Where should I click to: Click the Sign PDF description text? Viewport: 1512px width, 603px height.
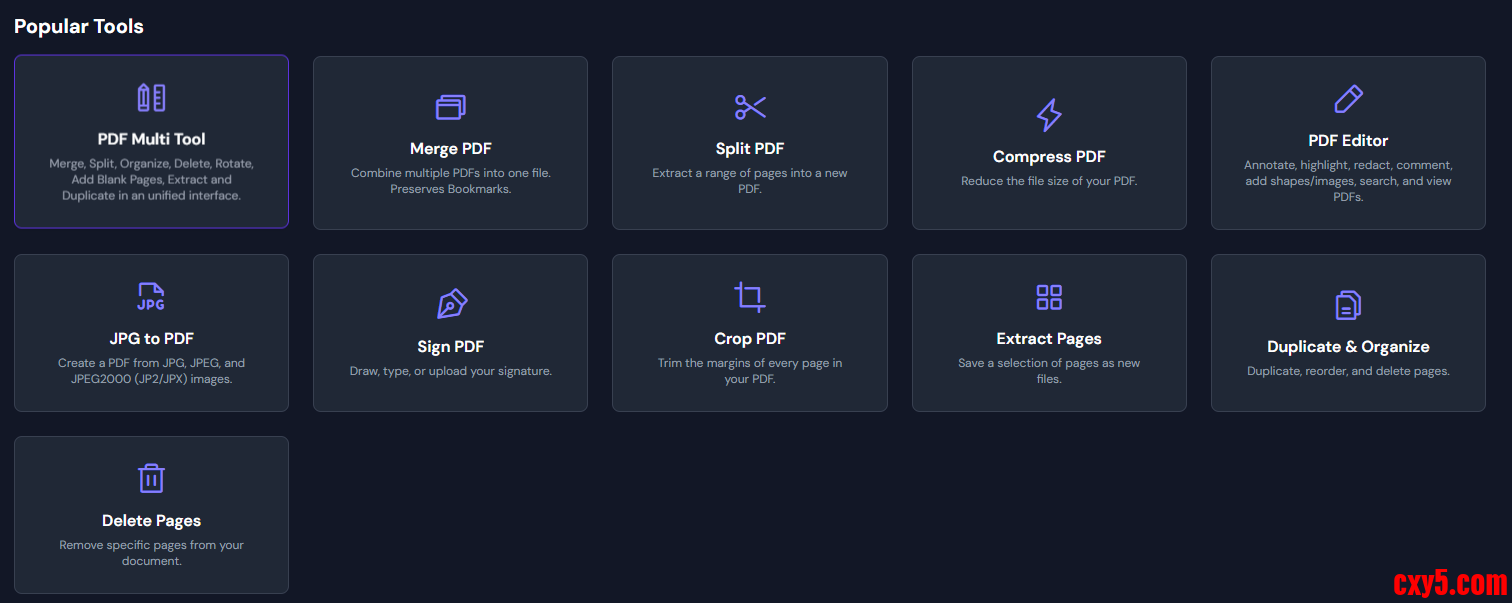(x=451, y=371)
